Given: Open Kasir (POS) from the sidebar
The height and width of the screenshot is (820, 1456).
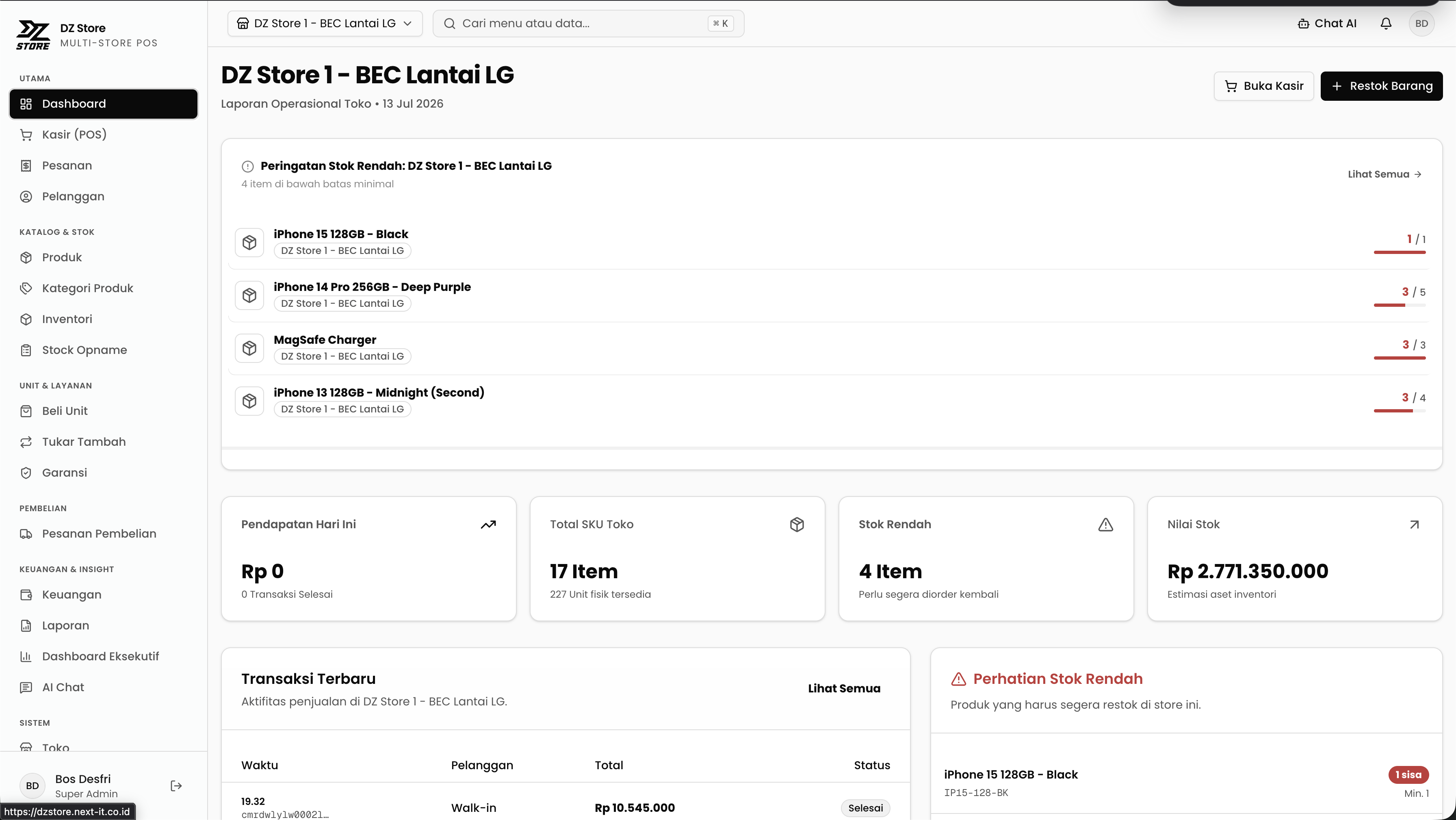Looking at the screenshot, I should coord(104,134).
